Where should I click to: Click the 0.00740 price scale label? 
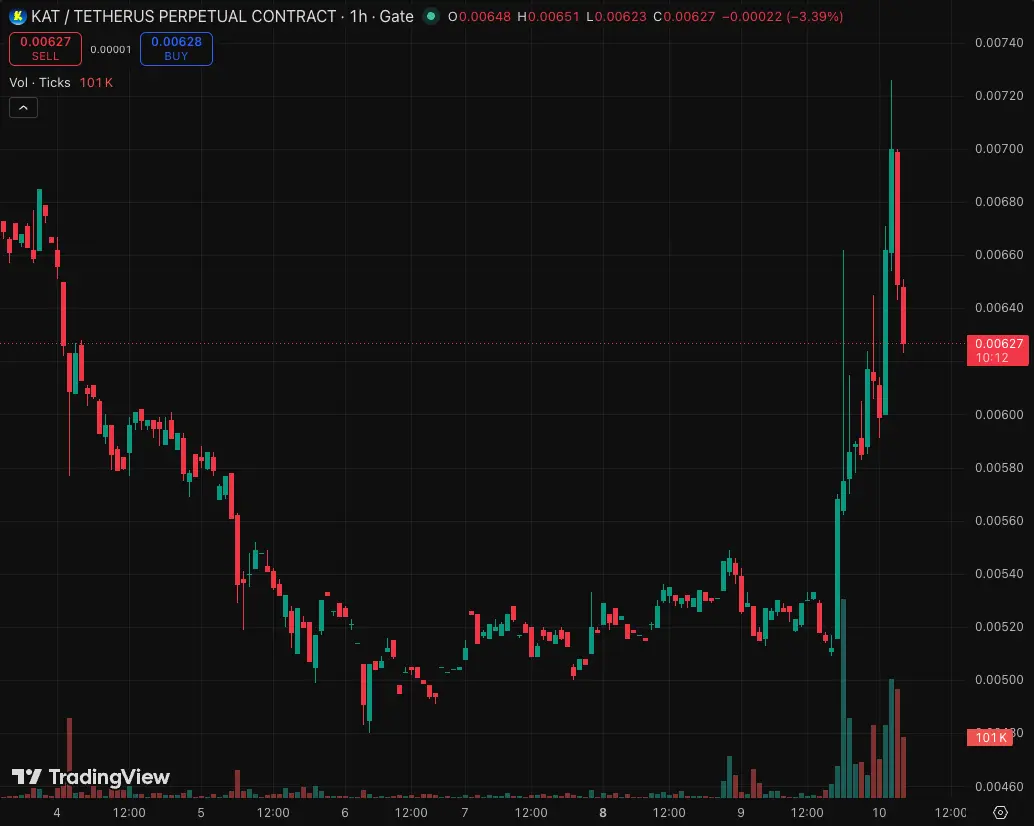(999, 43)
